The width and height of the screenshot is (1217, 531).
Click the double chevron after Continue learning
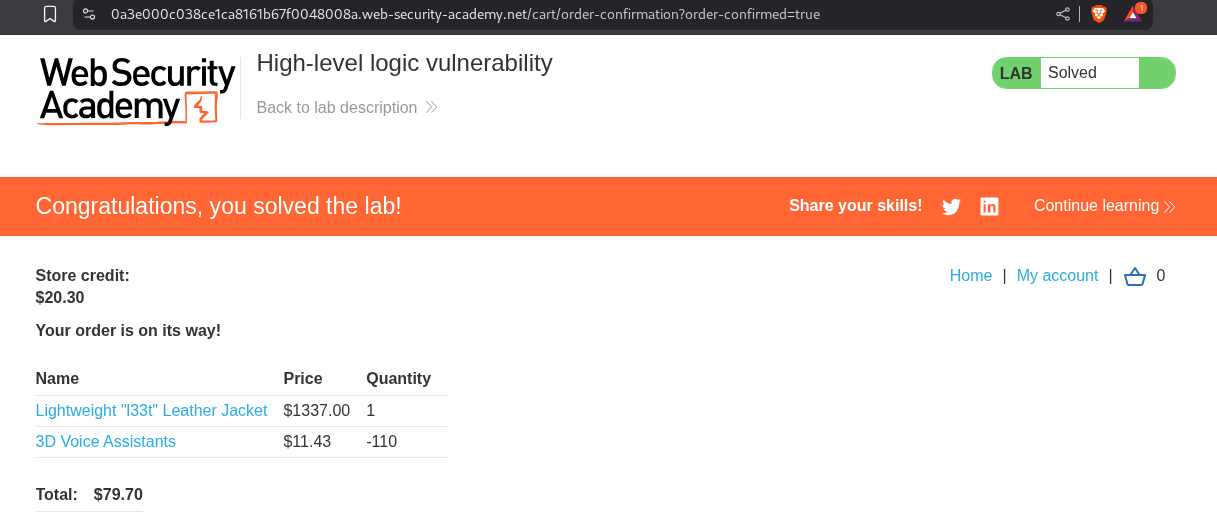click(x=1169, y=207)
